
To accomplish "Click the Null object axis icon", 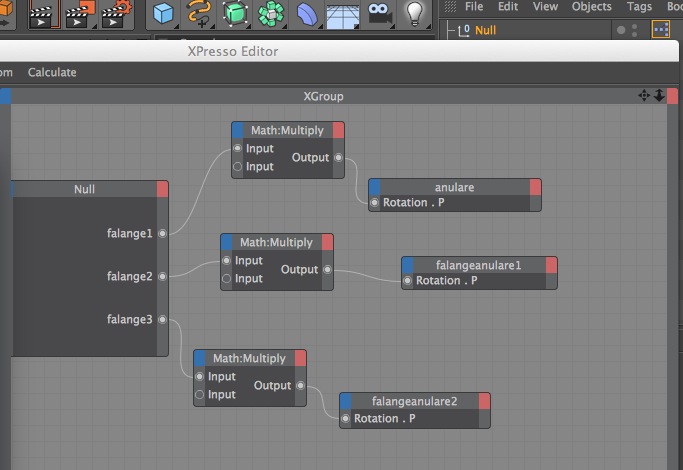I will coord(464,30).
